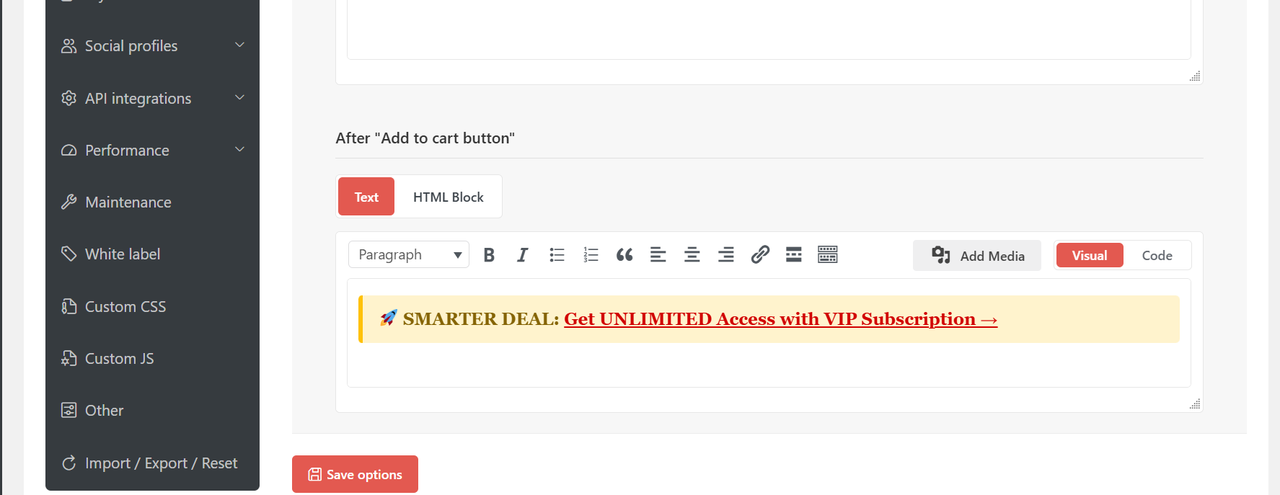Insert a bulleted list
This screenshot has width=1280, height=495.
tap(557, 255)
